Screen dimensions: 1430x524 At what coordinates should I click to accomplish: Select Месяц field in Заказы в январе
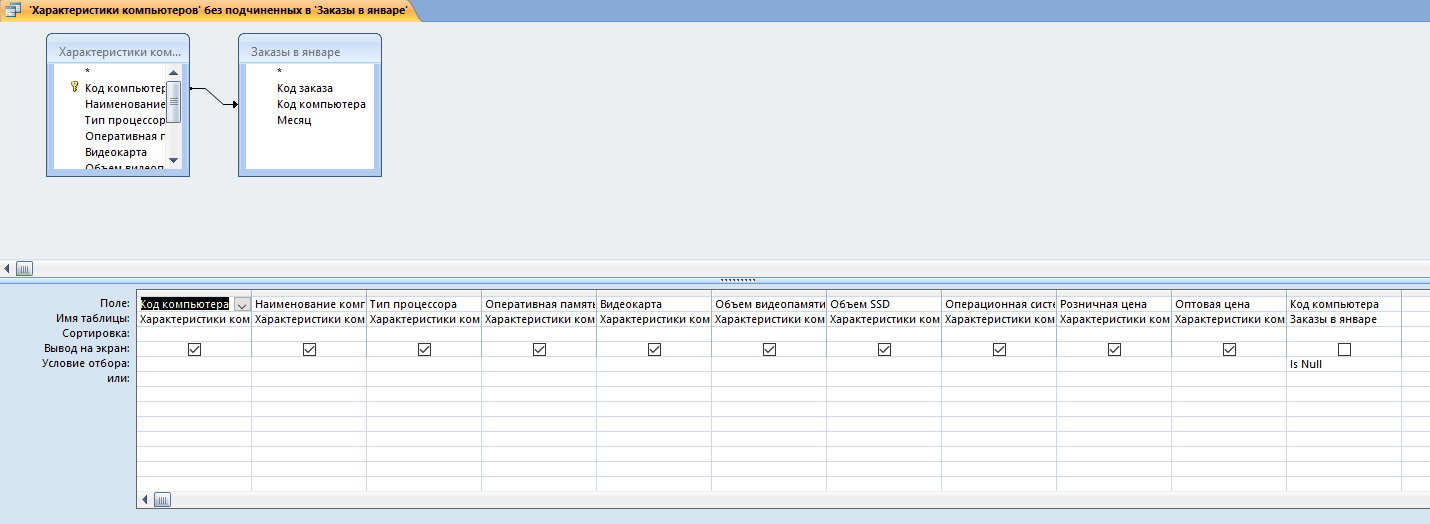[x=294, y=120]
